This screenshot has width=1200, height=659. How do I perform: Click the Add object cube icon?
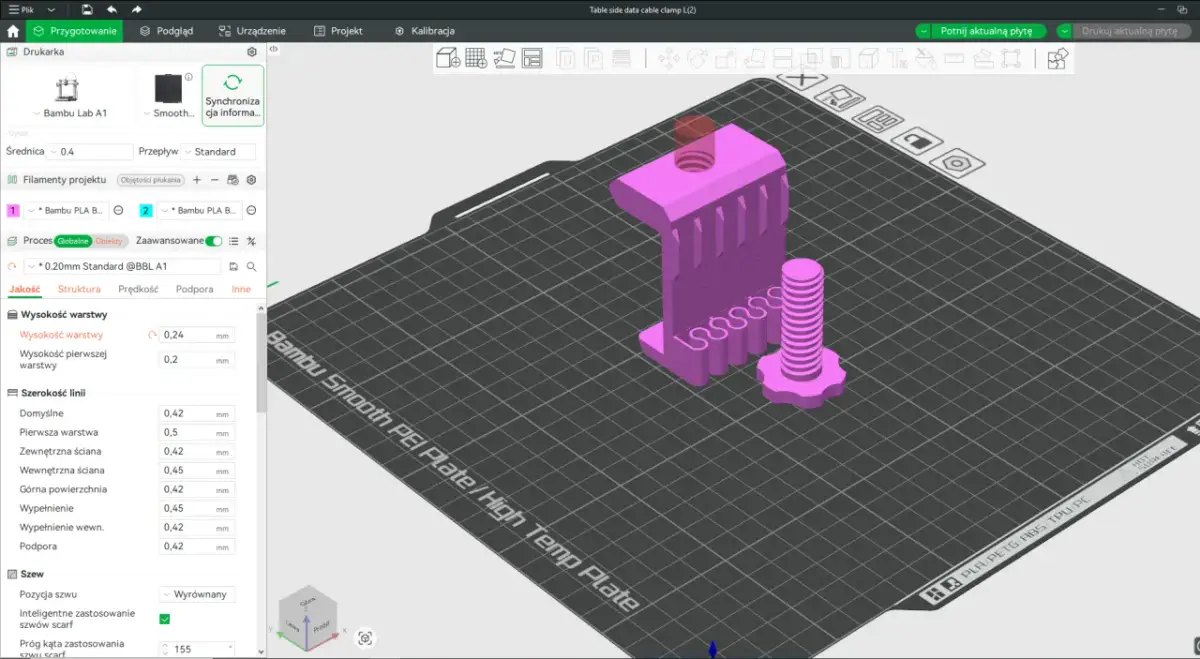coord(447,57)
